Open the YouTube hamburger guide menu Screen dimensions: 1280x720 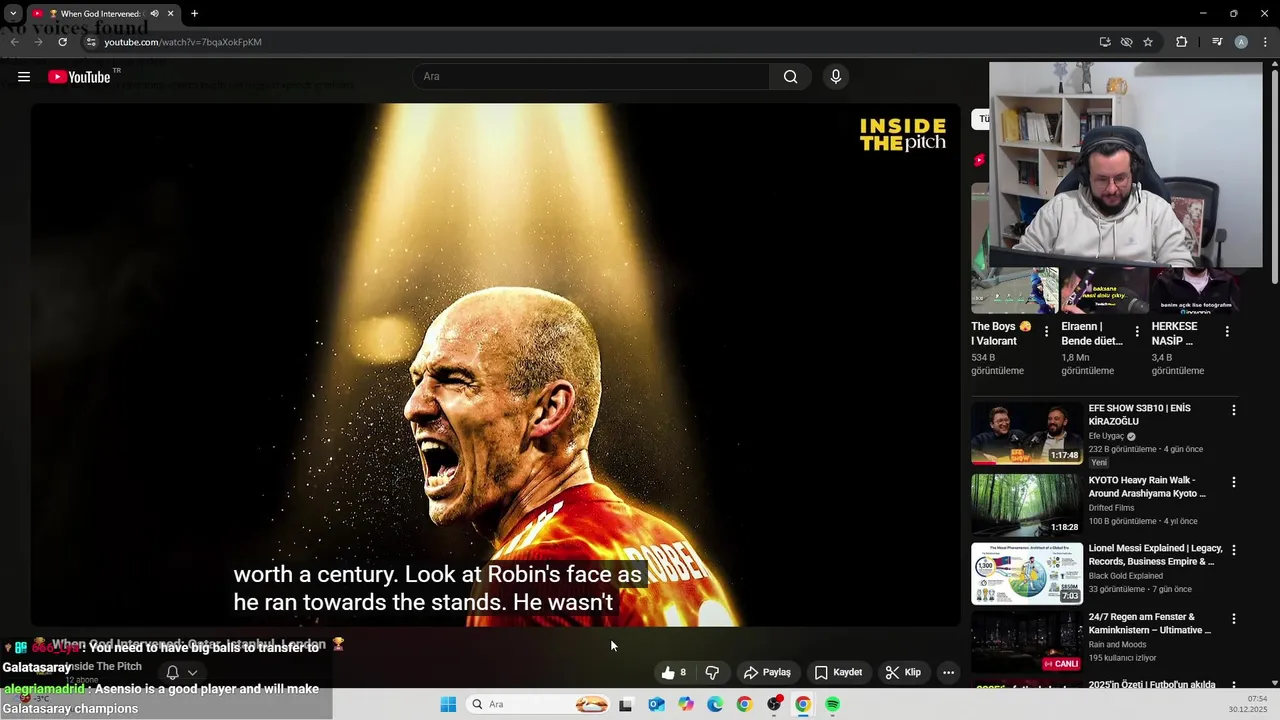(x=24, y=77)
